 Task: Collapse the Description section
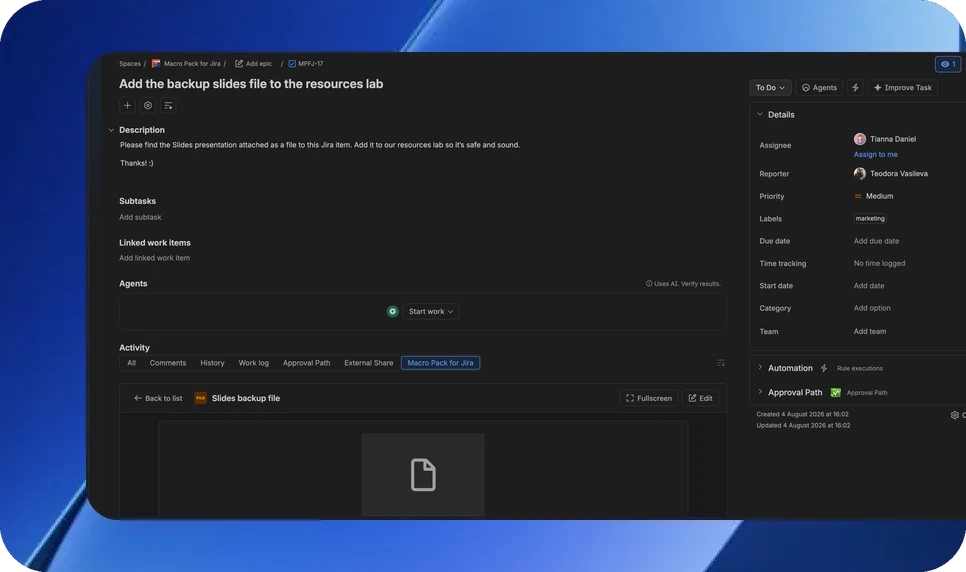[x=111, y=130]
